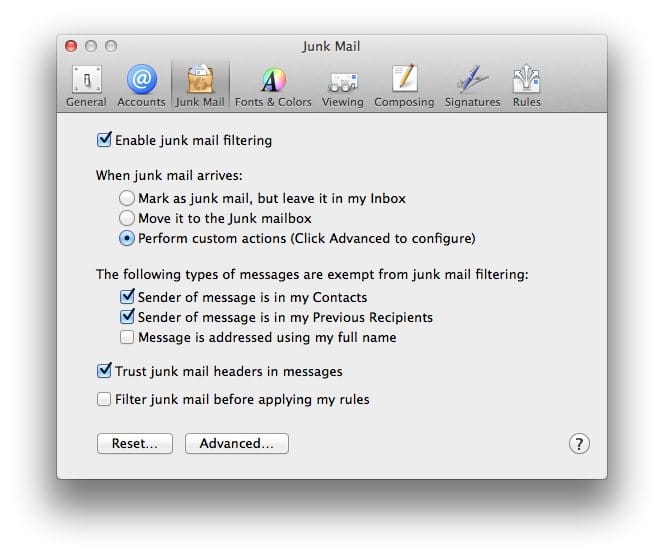Toggle Trust junk mail headers in messages

(x=104, y=371)
